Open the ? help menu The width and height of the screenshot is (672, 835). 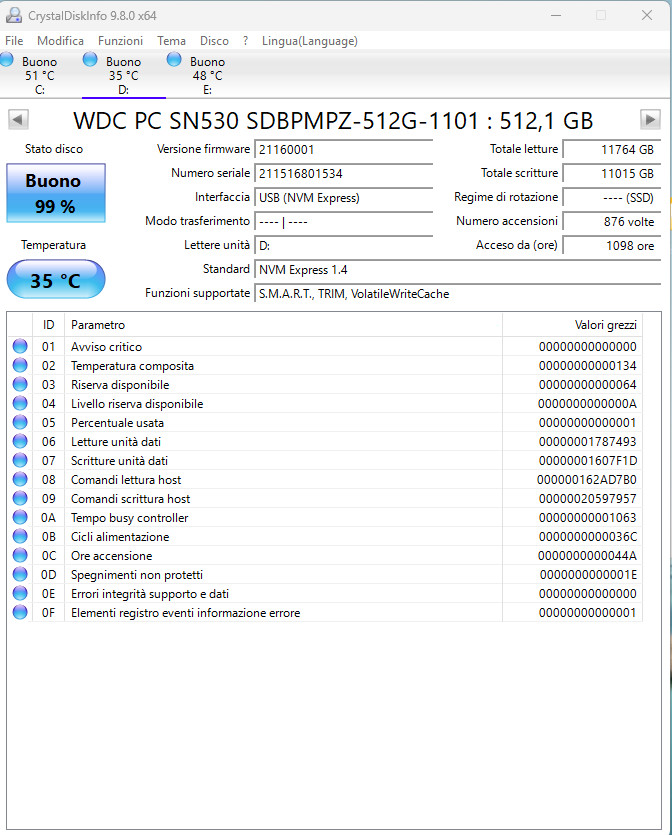coord(245,40)
